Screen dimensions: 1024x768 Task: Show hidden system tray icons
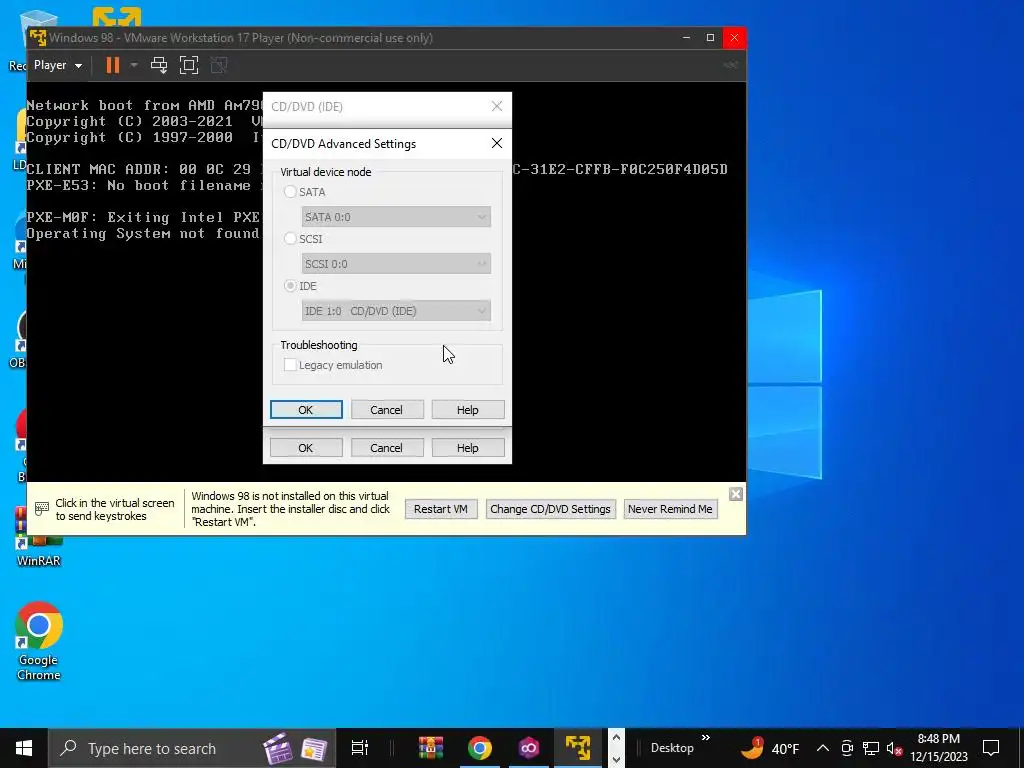click(x=823, y=748)
